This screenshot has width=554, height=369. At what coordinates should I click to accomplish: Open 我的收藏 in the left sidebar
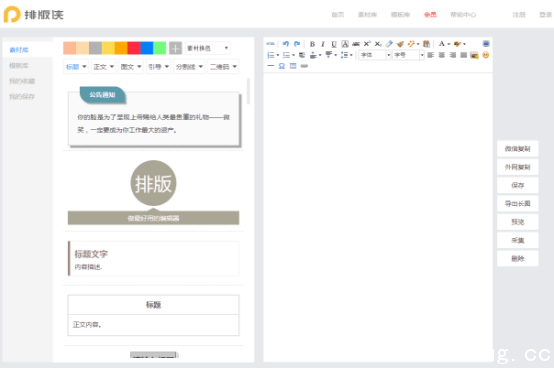pos(22,81)
